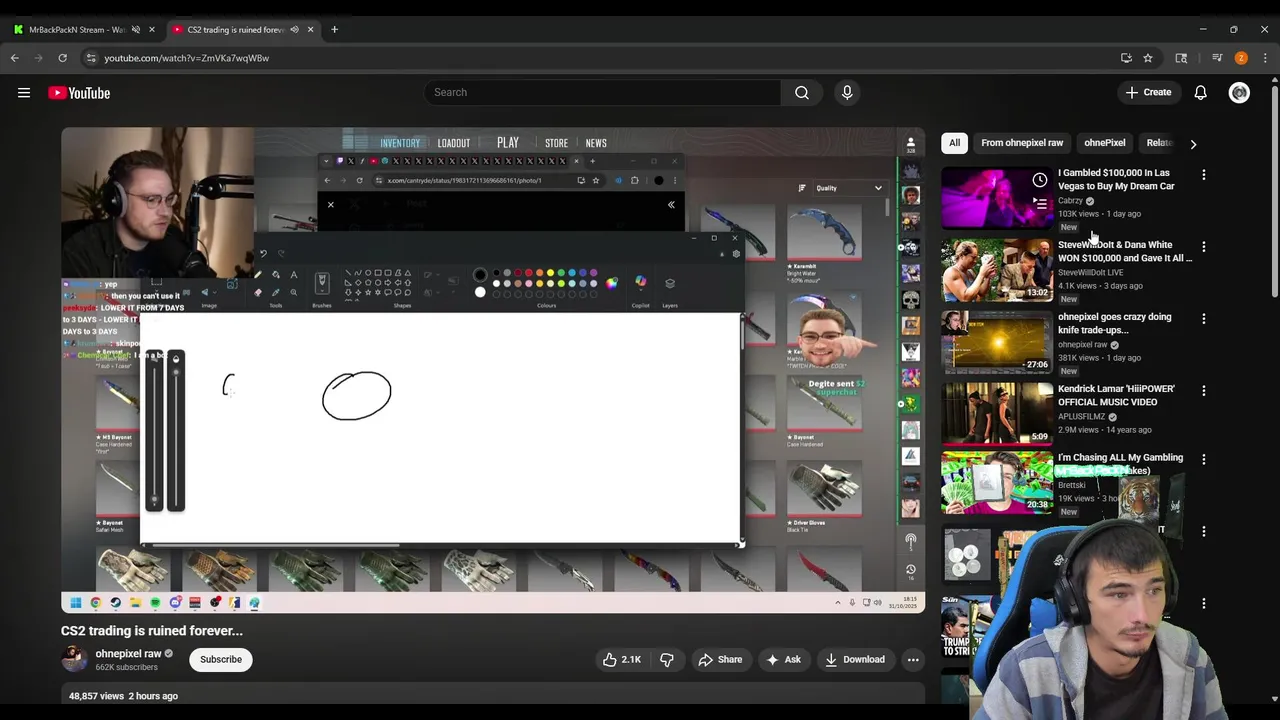Viewport: 1280px width, 720px height.
Task: Bookmark this page with the star icon
Action: [x=1148, y=58]
